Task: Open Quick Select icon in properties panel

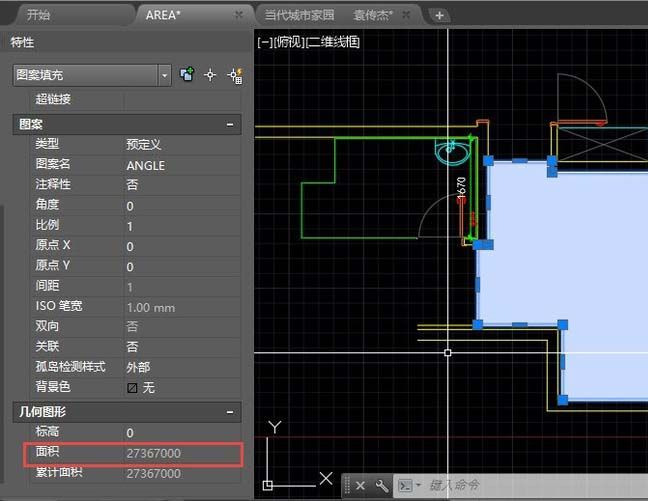Action: coord(235,75)
